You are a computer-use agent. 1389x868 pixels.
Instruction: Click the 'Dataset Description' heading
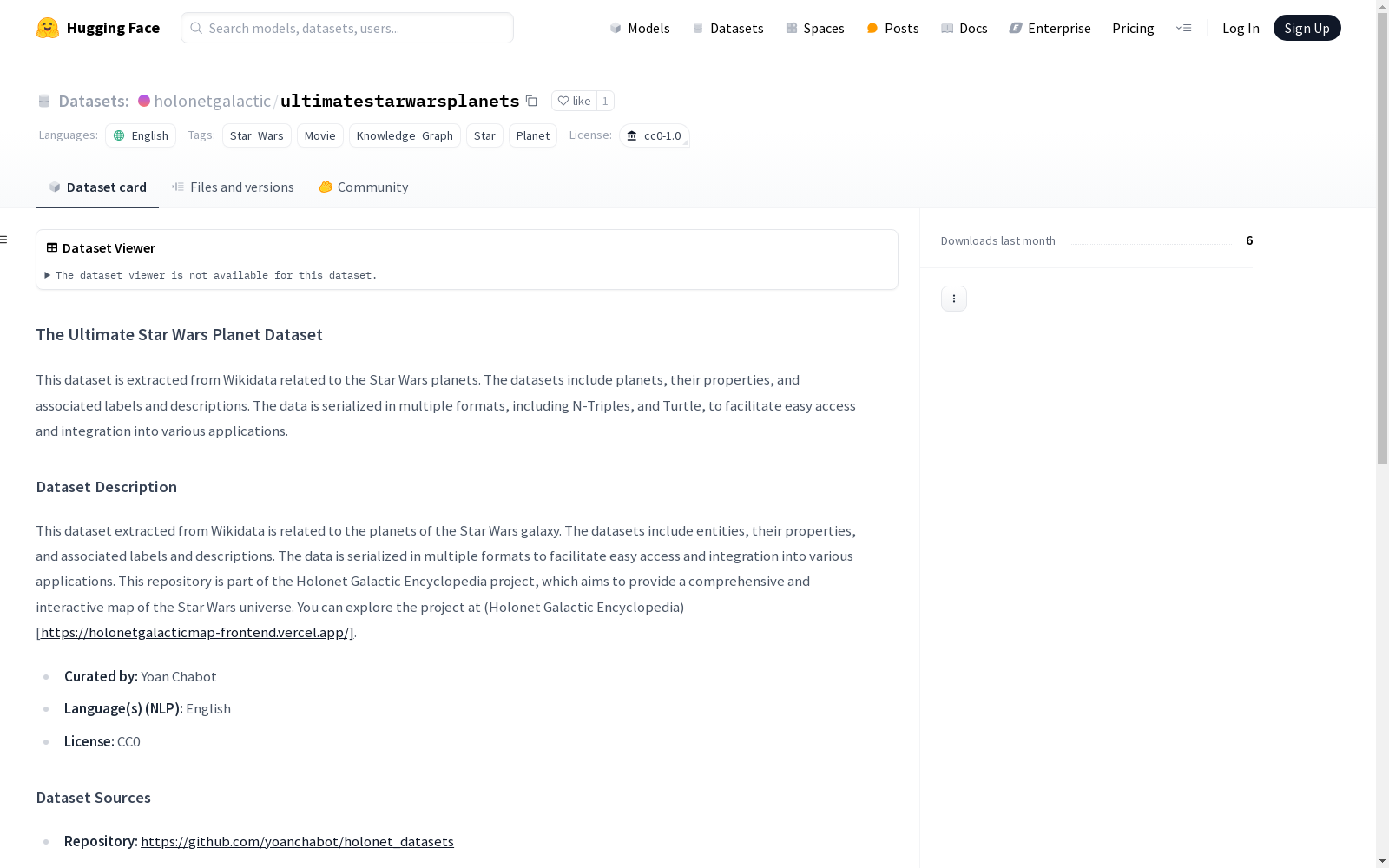[106, 487]
